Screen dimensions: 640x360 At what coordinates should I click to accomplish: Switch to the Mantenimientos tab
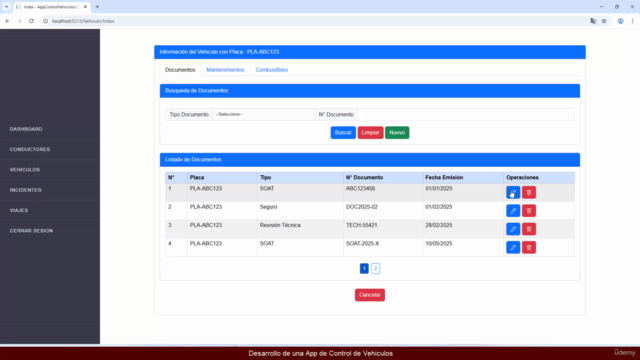(225, 70)
